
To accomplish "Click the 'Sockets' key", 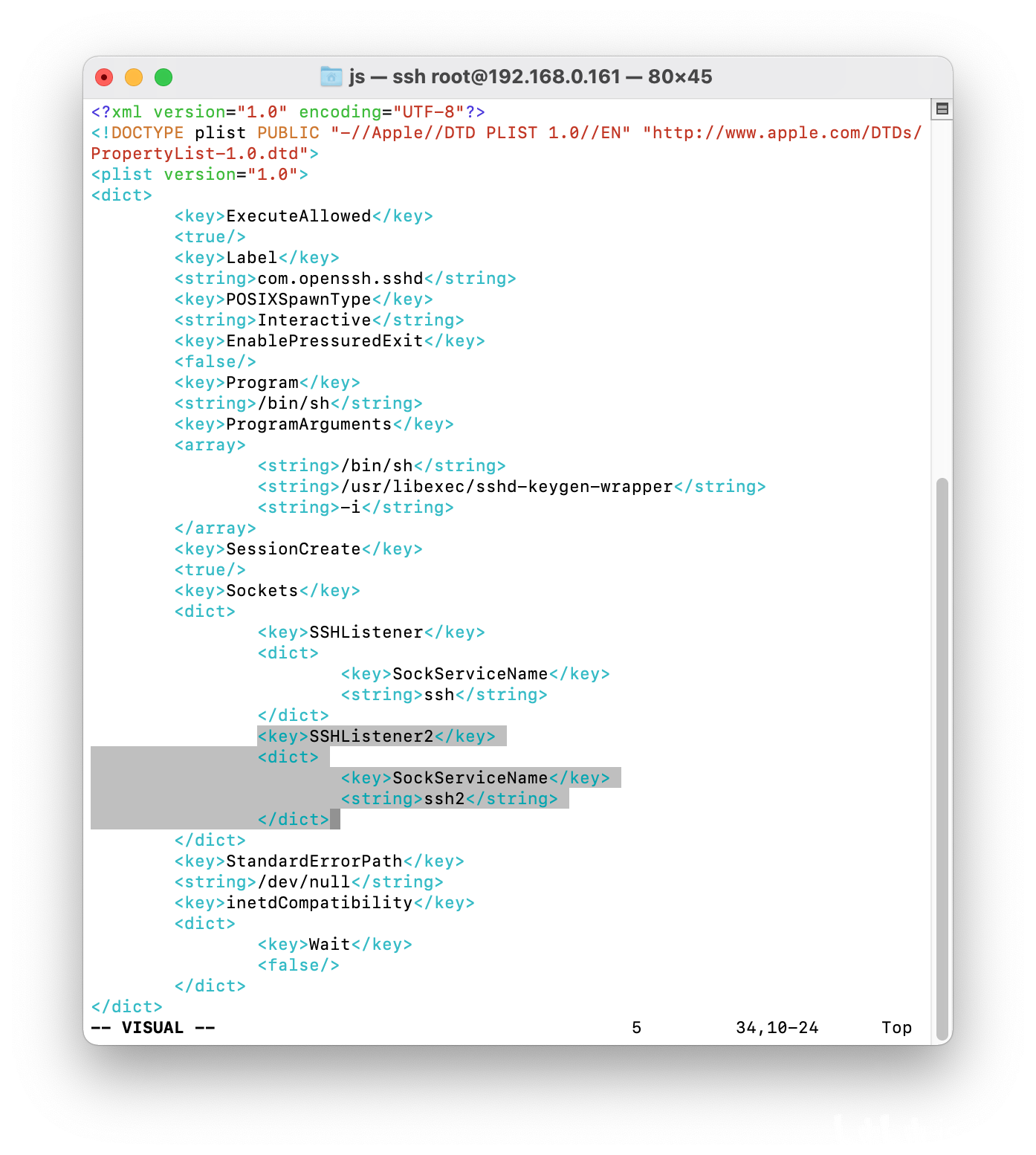I will click(x=262, y=591).
